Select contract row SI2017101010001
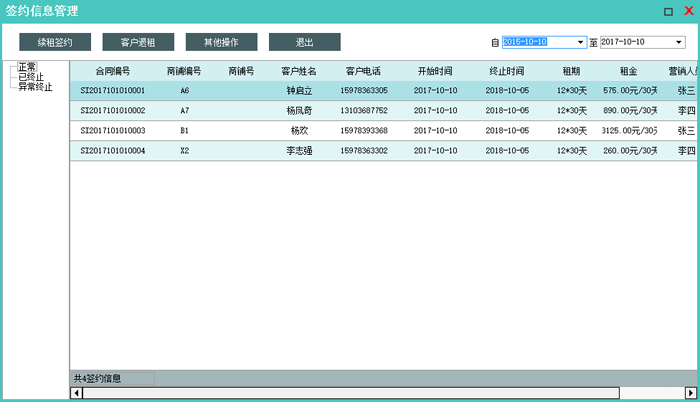Screen dimensions: 700x402 (112, 90)
